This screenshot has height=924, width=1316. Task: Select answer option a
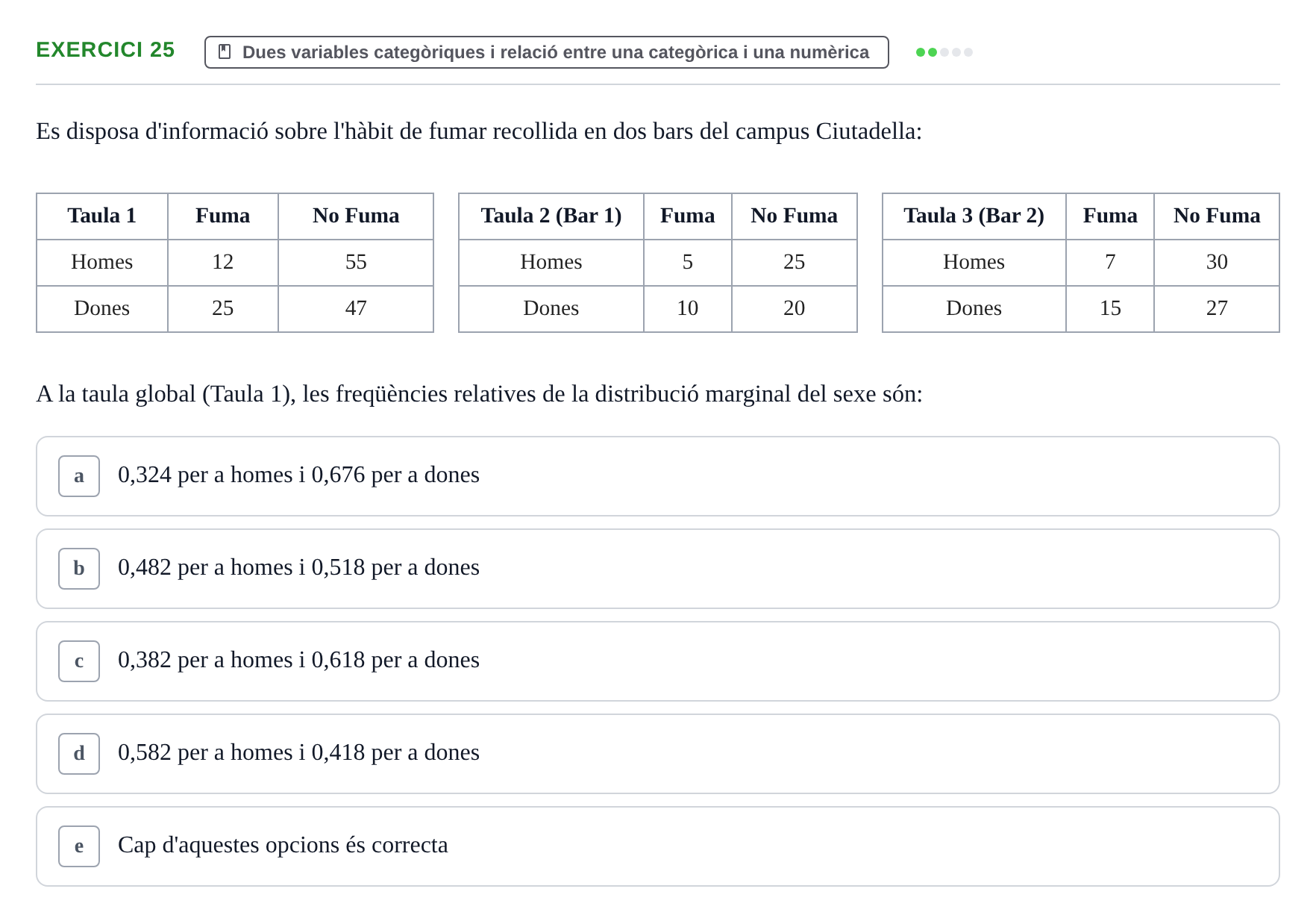[657, 476]
